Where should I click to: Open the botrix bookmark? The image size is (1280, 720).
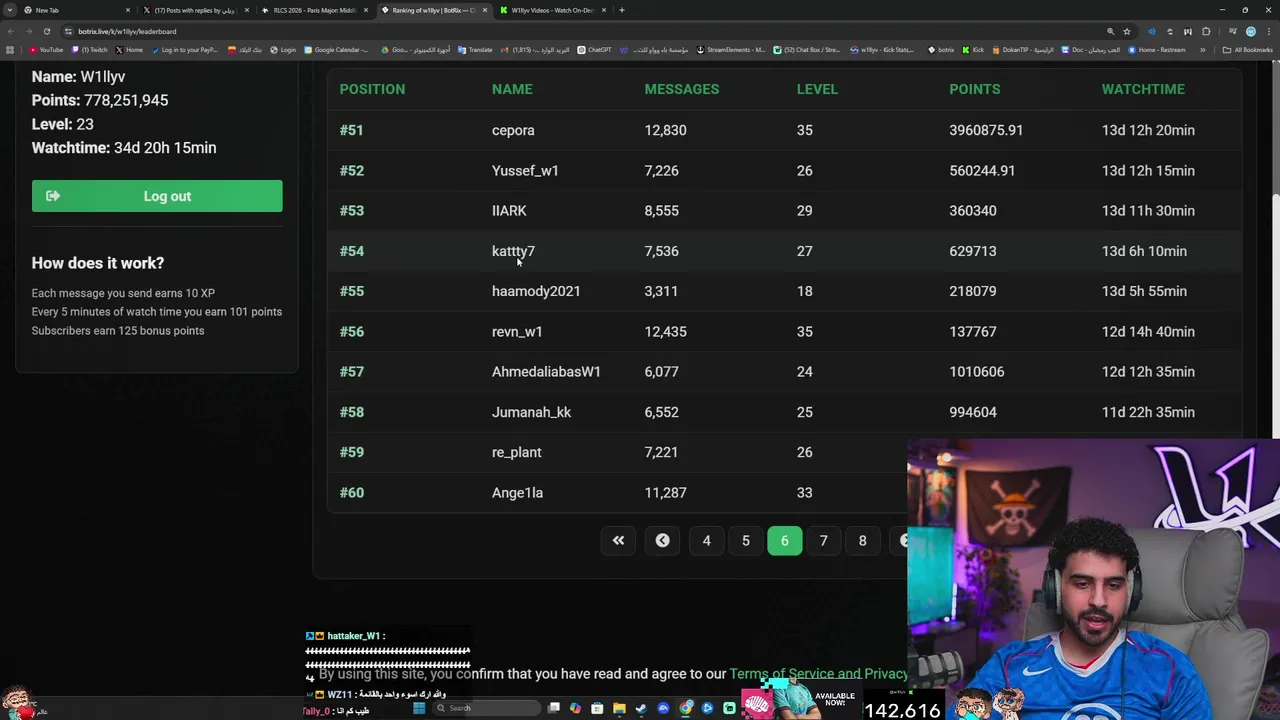[x=941, y=49]
